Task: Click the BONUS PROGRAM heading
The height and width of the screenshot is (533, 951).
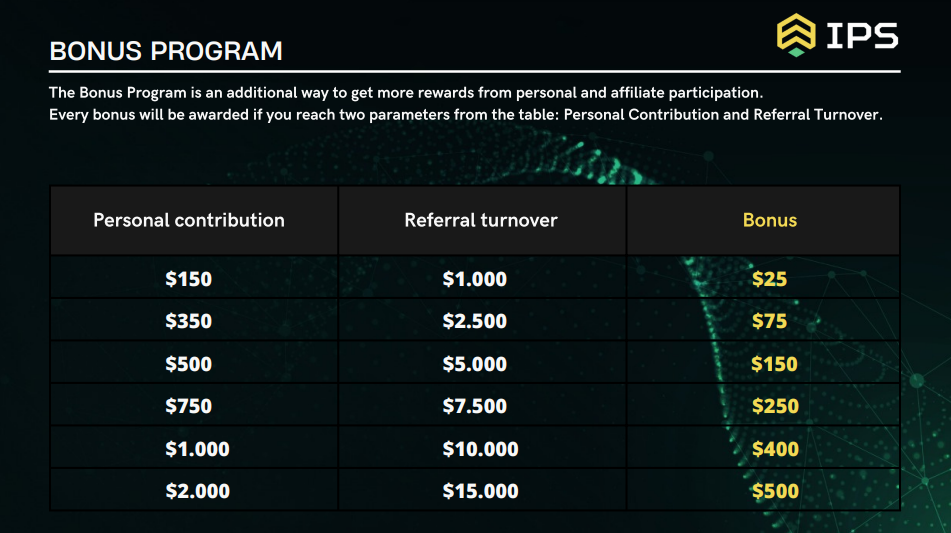Action: pos(166,51)
